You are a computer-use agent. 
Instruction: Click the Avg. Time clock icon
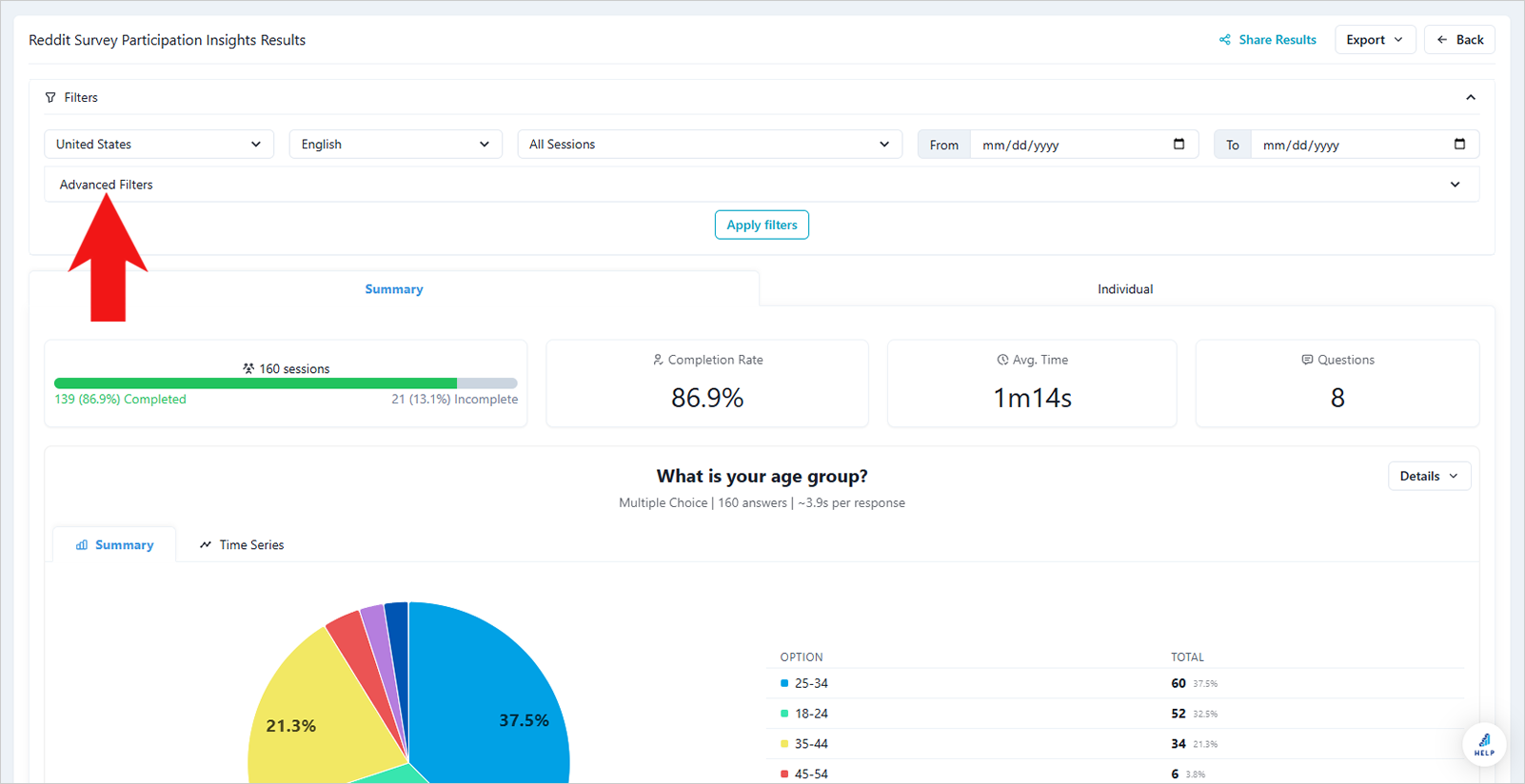(1002, 360)
